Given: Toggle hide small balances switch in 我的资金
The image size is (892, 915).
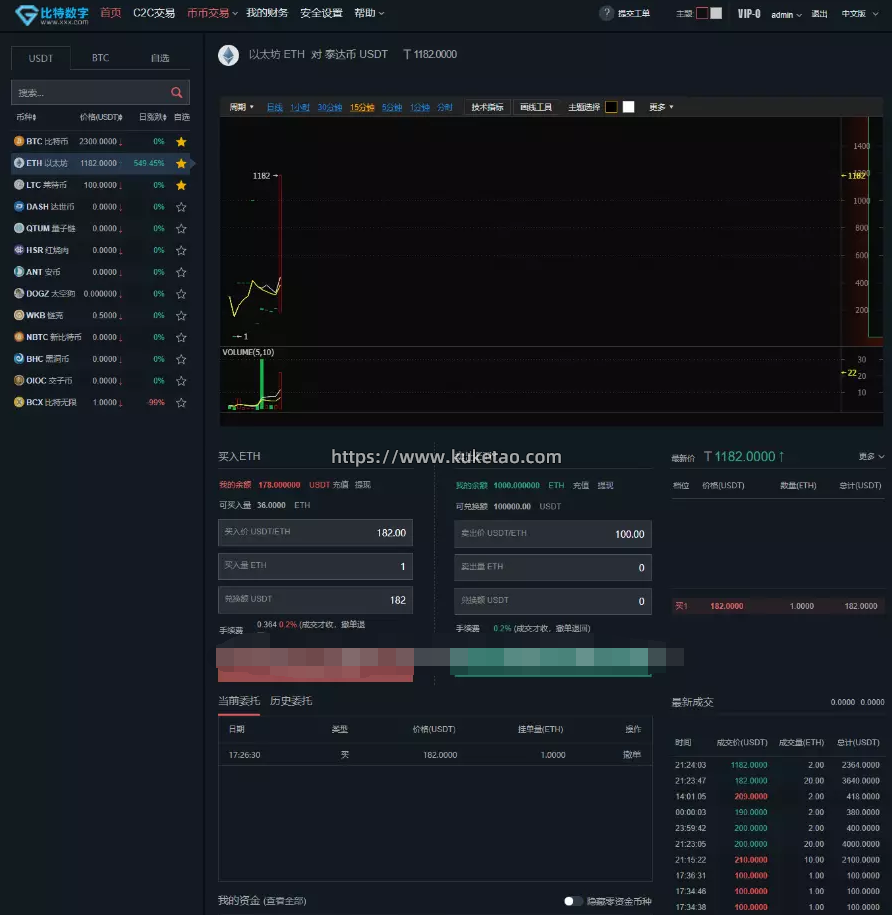Looking at the screenshot, I should coord(573,901).
